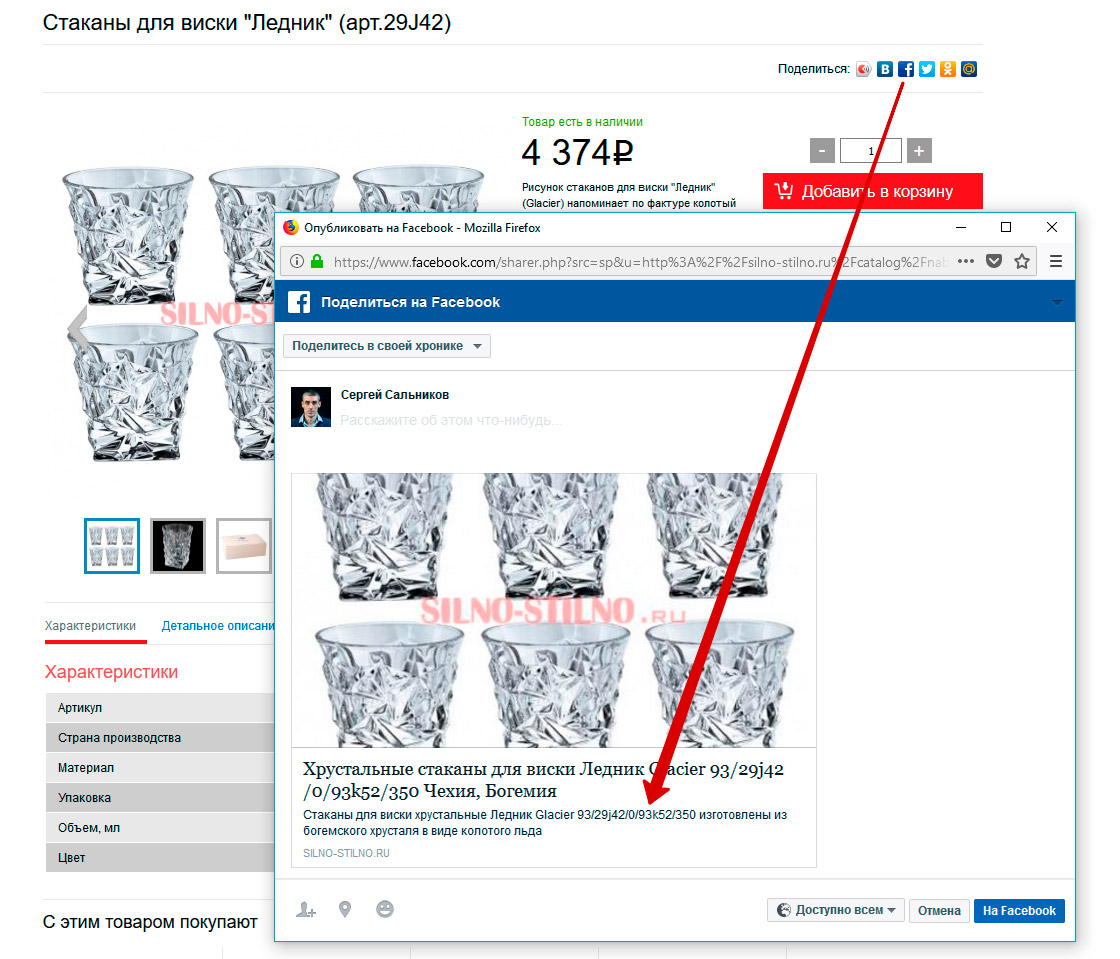
Task: Select the six-glasses product thumbnail
Action: coord(112,546)
